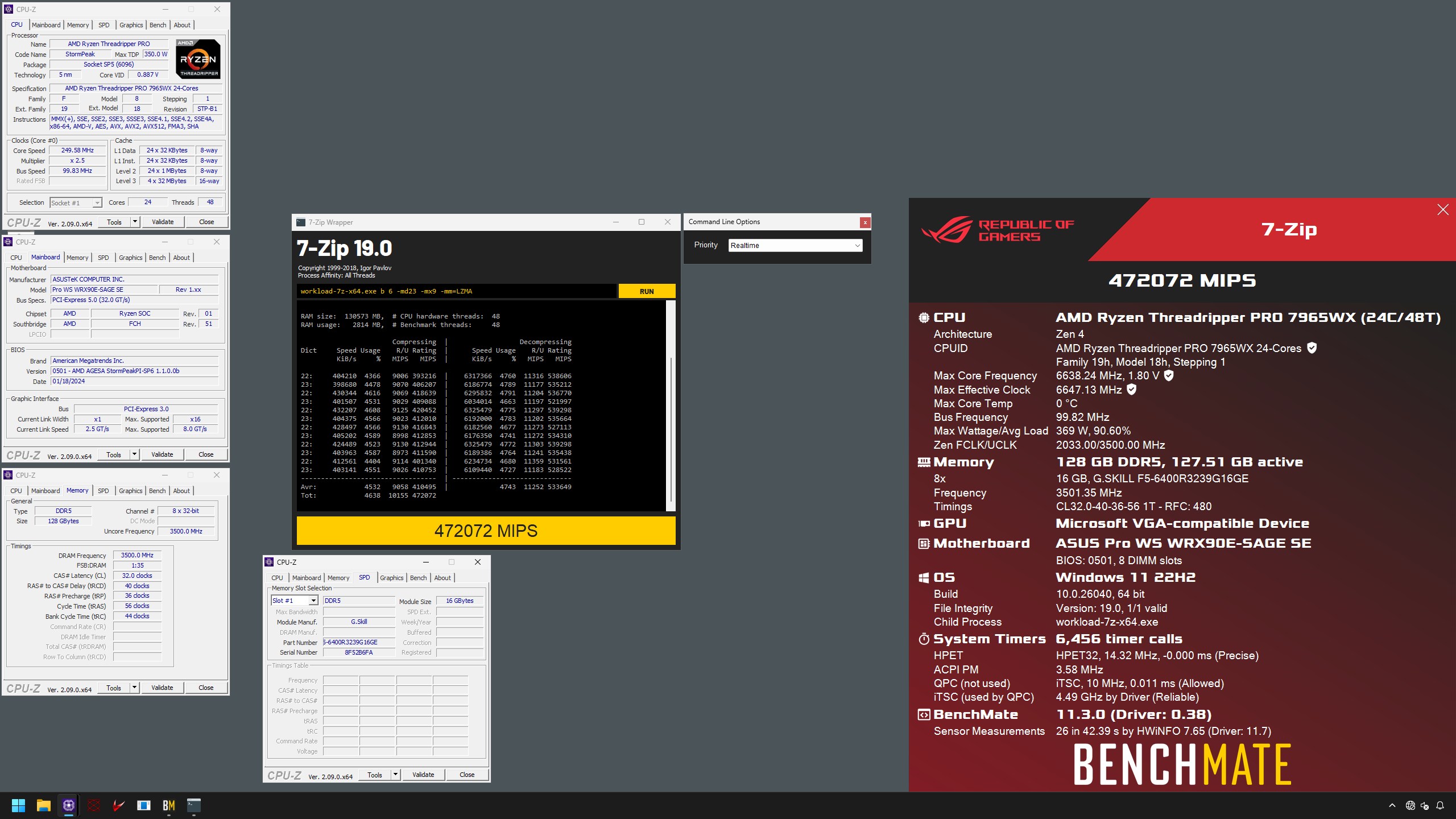Expand Tools arrow in the Mainboard-tab CPU-Z window
The height and width of the screenshot is (819, 1456).
pyautogui.click(x=134, y=454)
